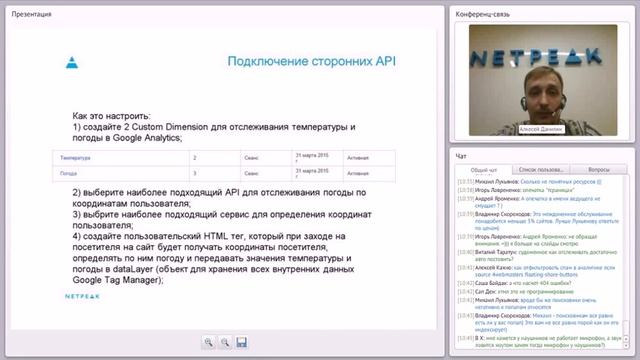640x360 pixels.
Task: Click В Х's message about микрофон
Action: 539,342
